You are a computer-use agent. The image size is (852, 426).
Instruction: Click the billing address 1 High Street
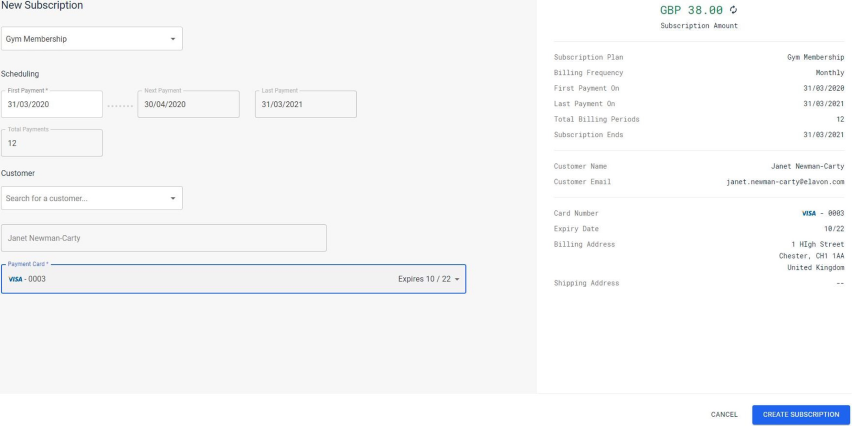(817, 244)
